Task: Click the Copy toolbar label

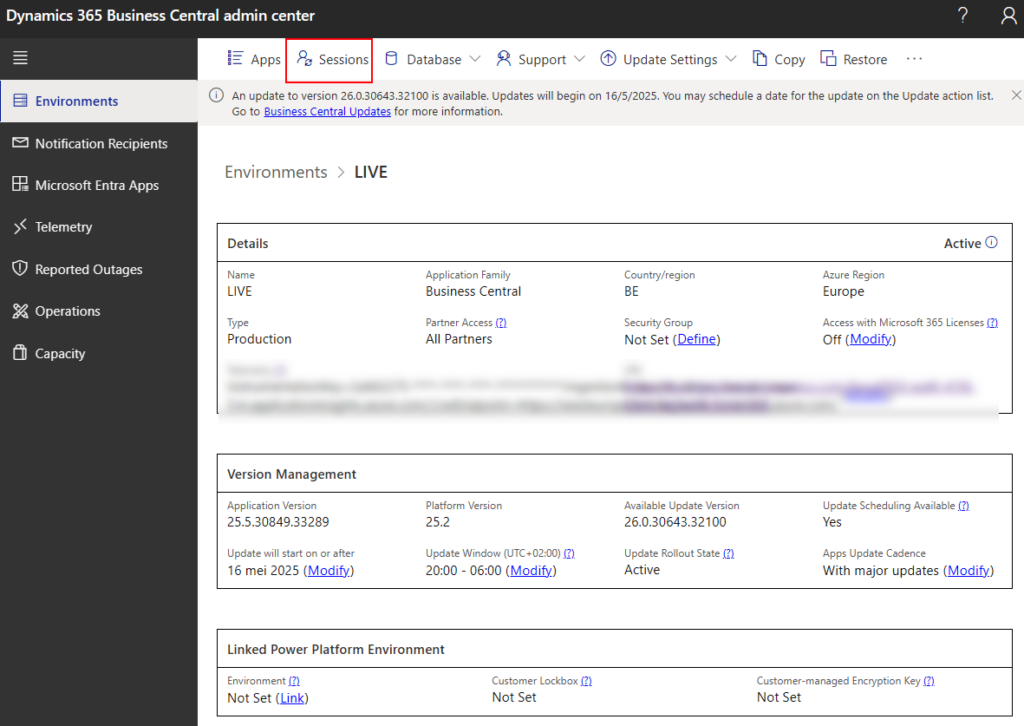Action: click(x=790, y=59)
